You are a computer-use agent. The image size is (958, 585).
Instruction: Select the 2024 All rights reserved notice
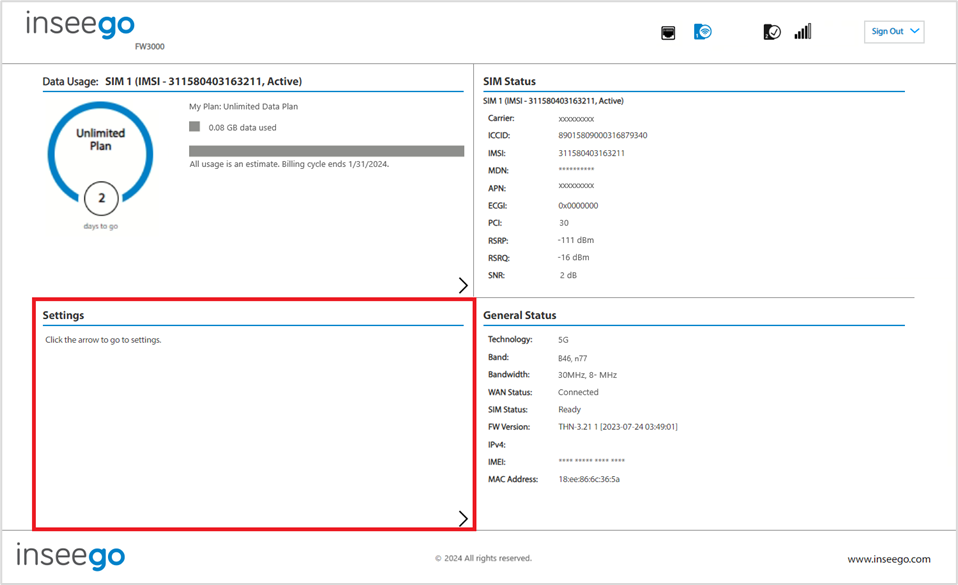pos(483,558)
